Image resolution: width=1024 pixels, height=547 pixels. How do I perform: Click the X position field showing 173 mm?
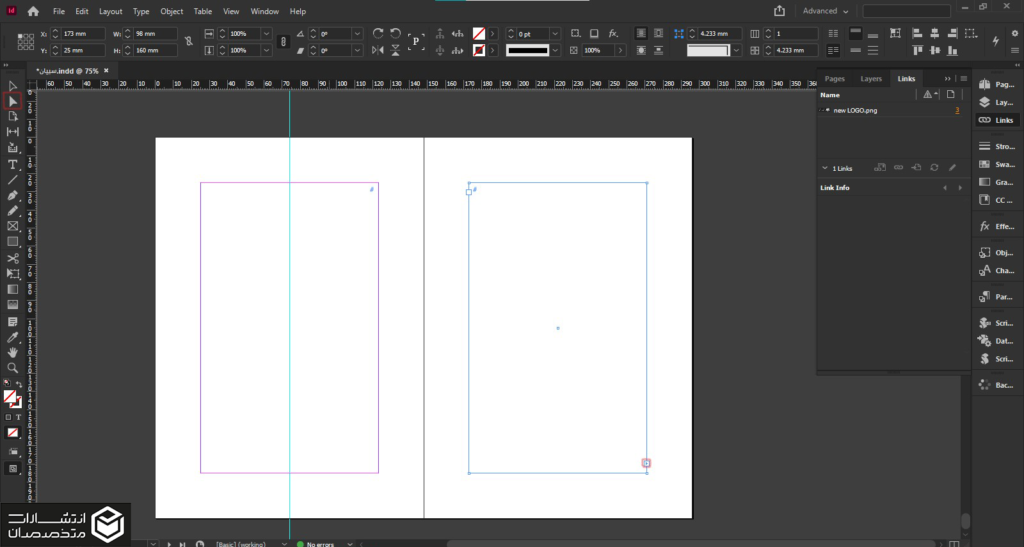pyautogui.click(x=82, y=34)
